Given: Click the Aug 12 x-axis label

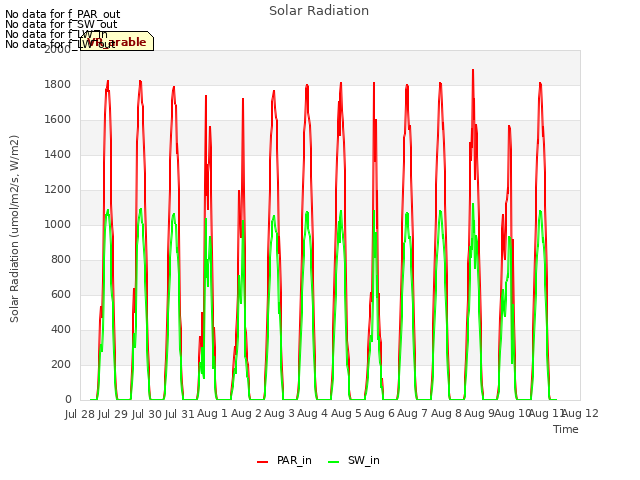Looking at the screenshot, I should click(x=581, y=413).
